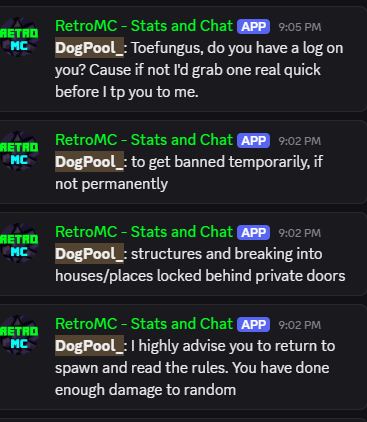Open RetroMC - Stats and Chat name at 9:05 PM
367x422 pixels.
pos(144,26)
